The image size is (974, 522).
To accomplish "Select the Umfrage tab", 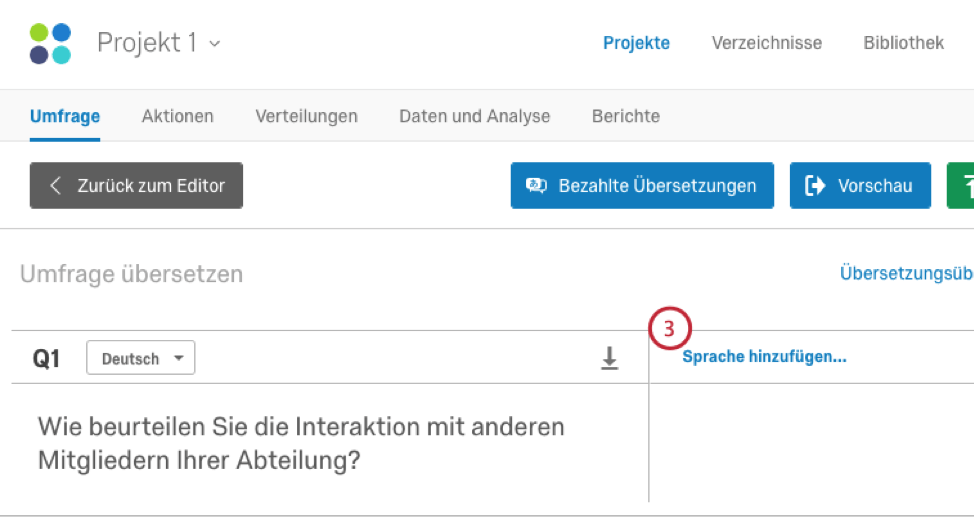I will 65,116.
